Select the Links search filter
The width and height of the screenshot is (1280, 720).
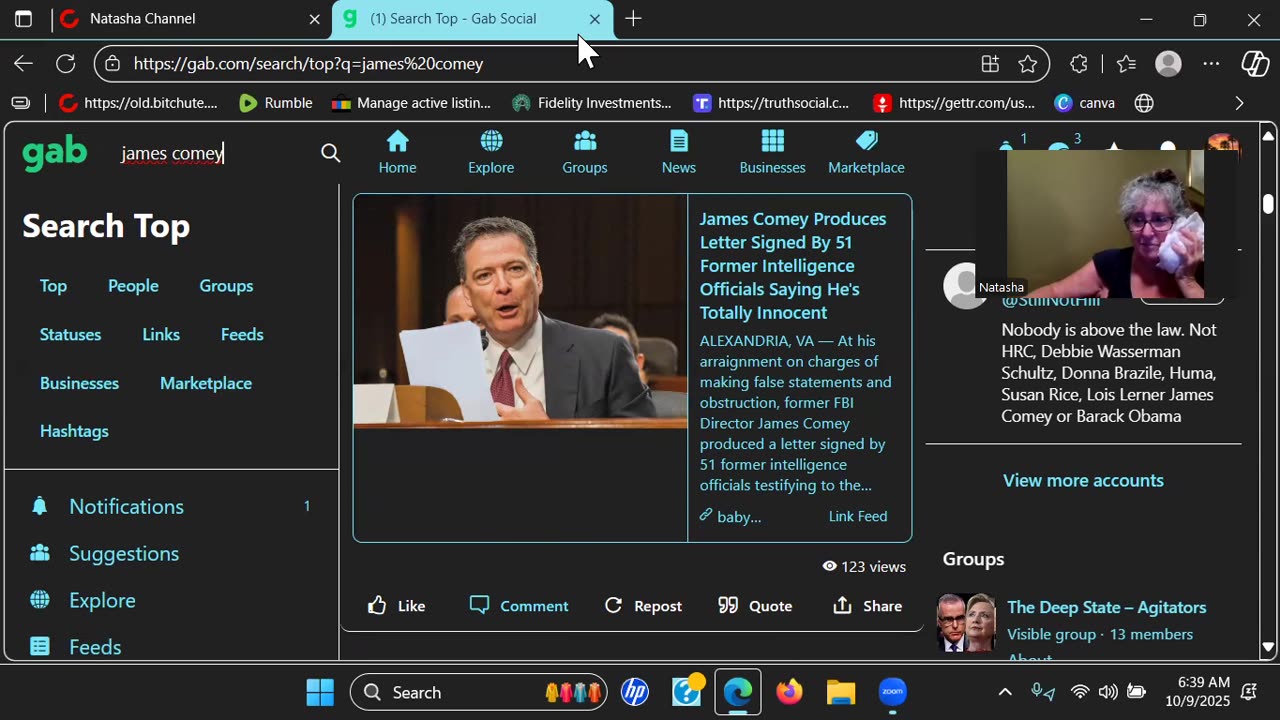click(161, 335)
